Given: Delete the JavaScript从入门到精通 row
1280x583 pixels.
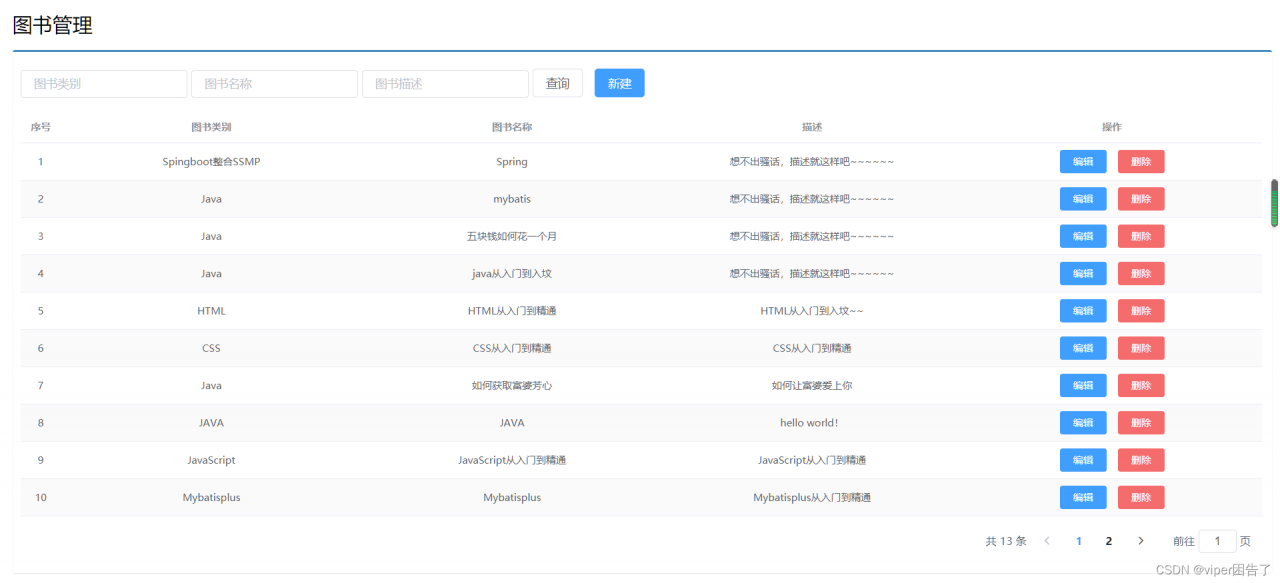Looking at the screenshot, I should (1141, 460).
